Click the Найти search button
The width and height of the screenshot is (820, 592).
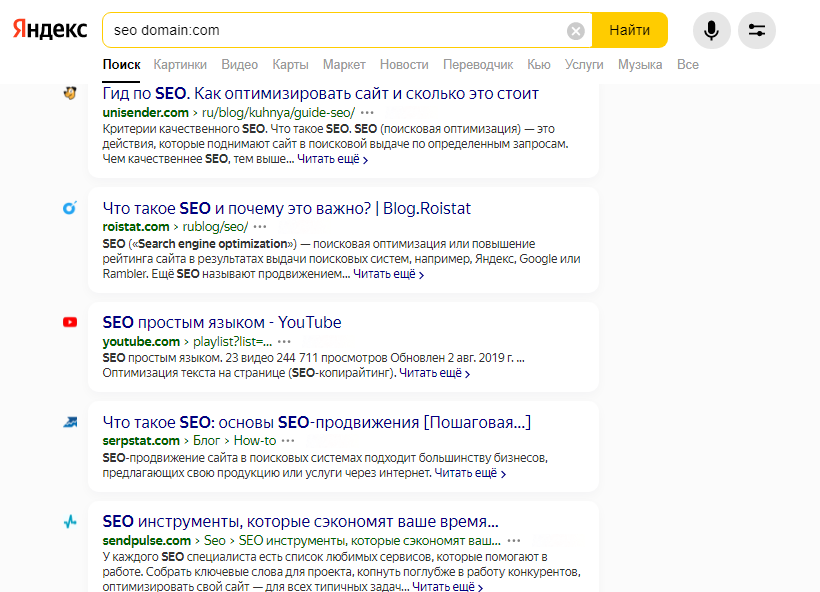click(630, 30)
